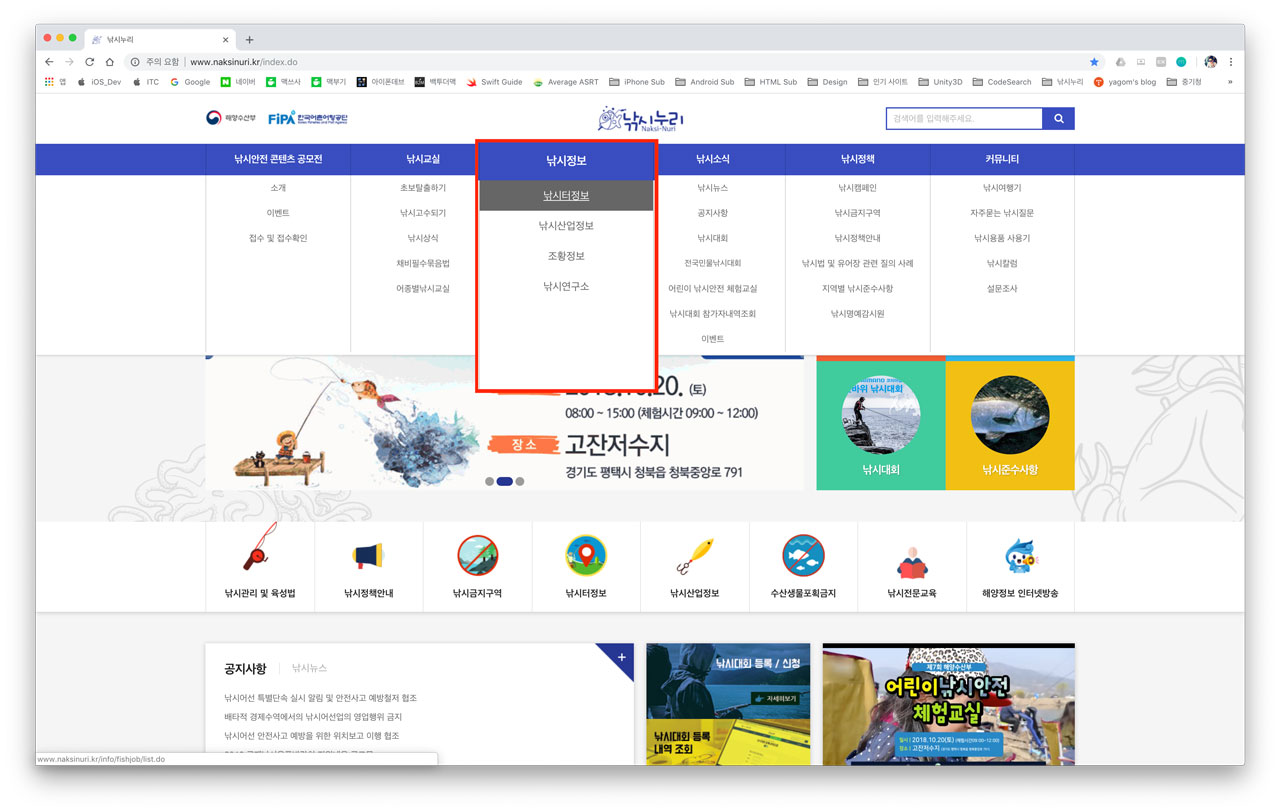Select 낚시터정보 in the dropdown menu

click(x=566, y=196)
